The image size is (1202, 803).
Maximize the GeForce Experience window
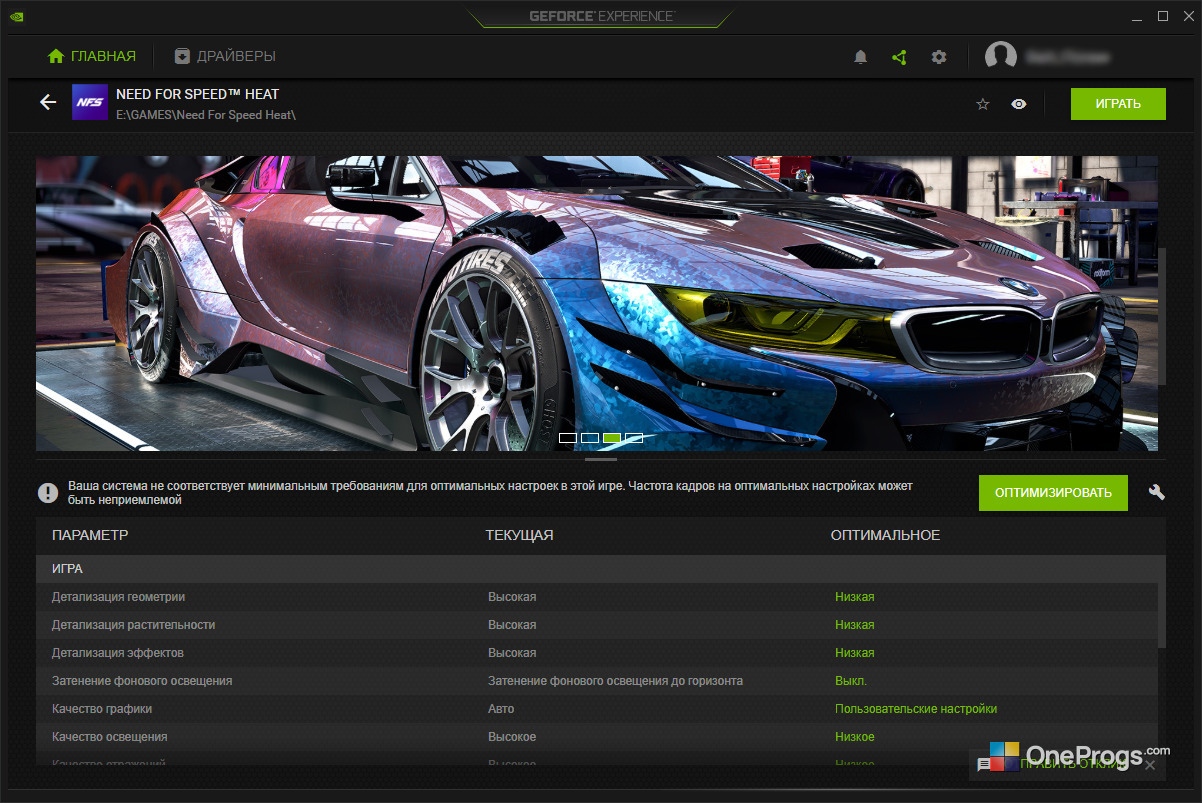coord(1163,16)
